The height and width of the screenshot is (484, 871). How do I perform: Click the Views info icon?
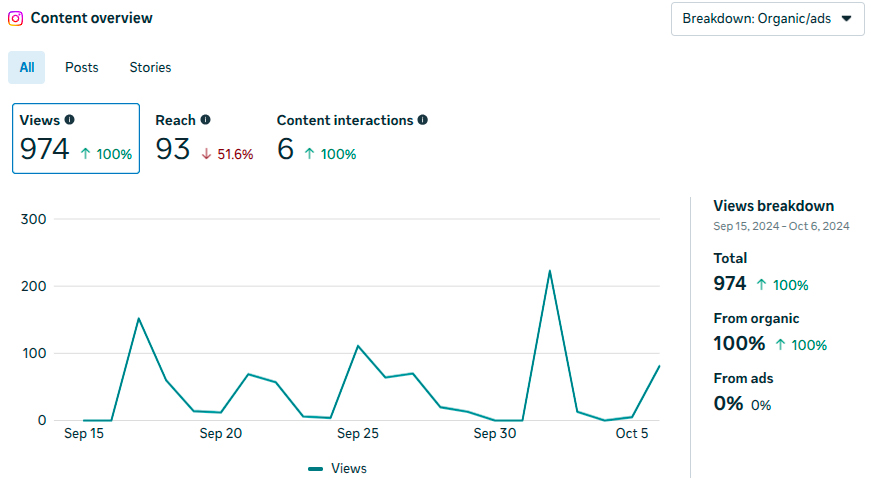pos(69,119)
